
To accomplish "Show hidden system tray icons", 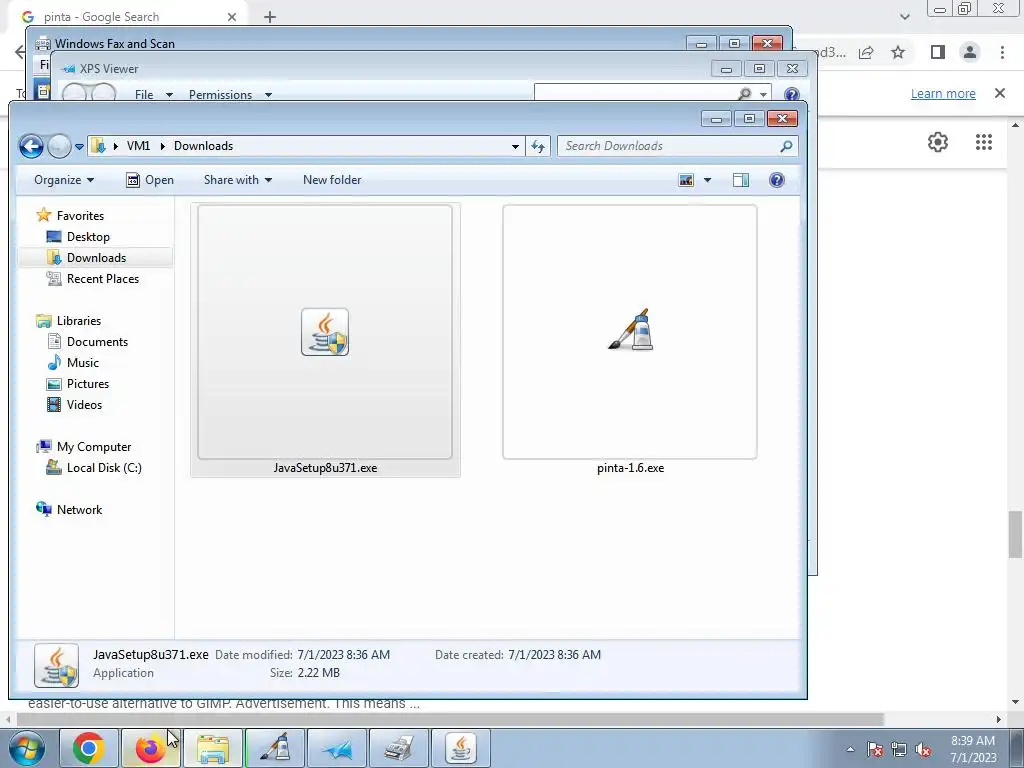I will (850, 749).
